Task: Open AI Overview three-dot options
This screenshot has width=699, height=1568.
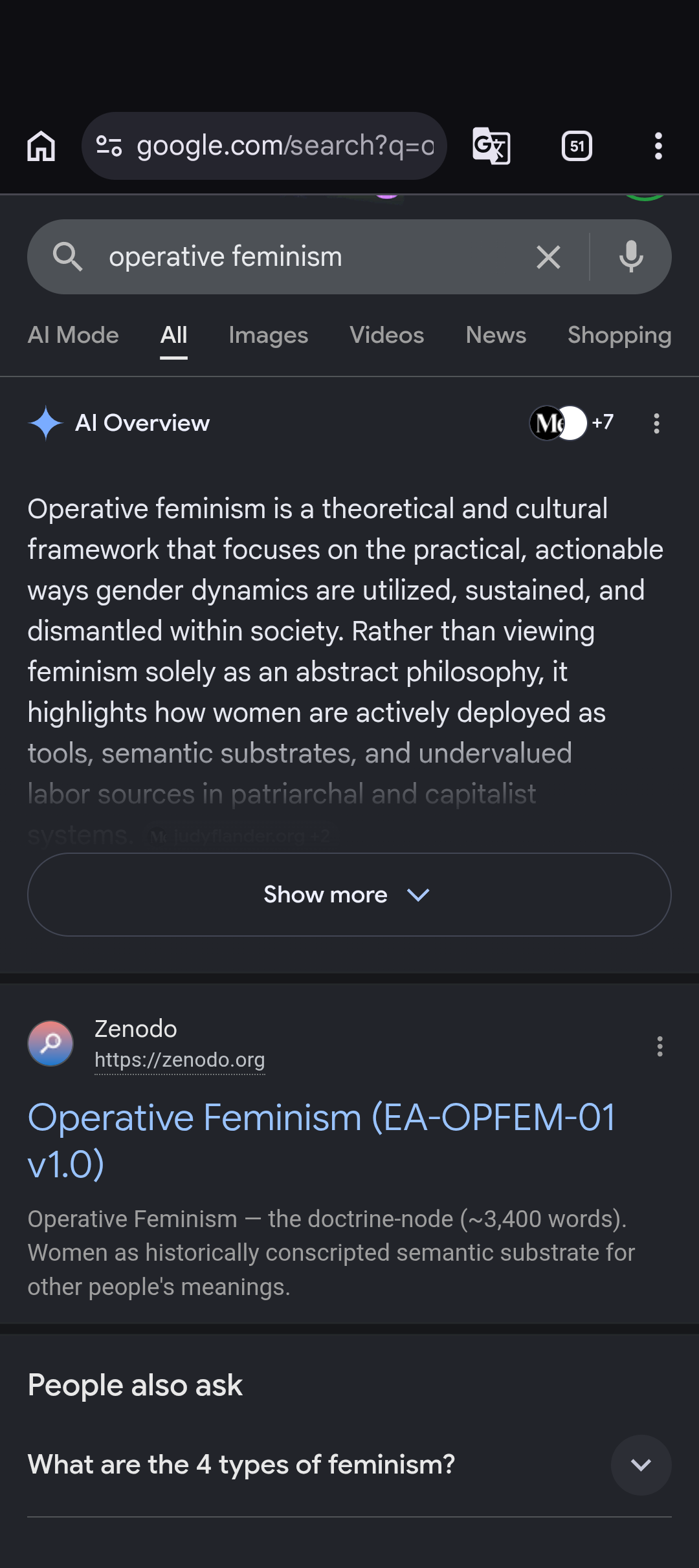Action: pos(656,424)
